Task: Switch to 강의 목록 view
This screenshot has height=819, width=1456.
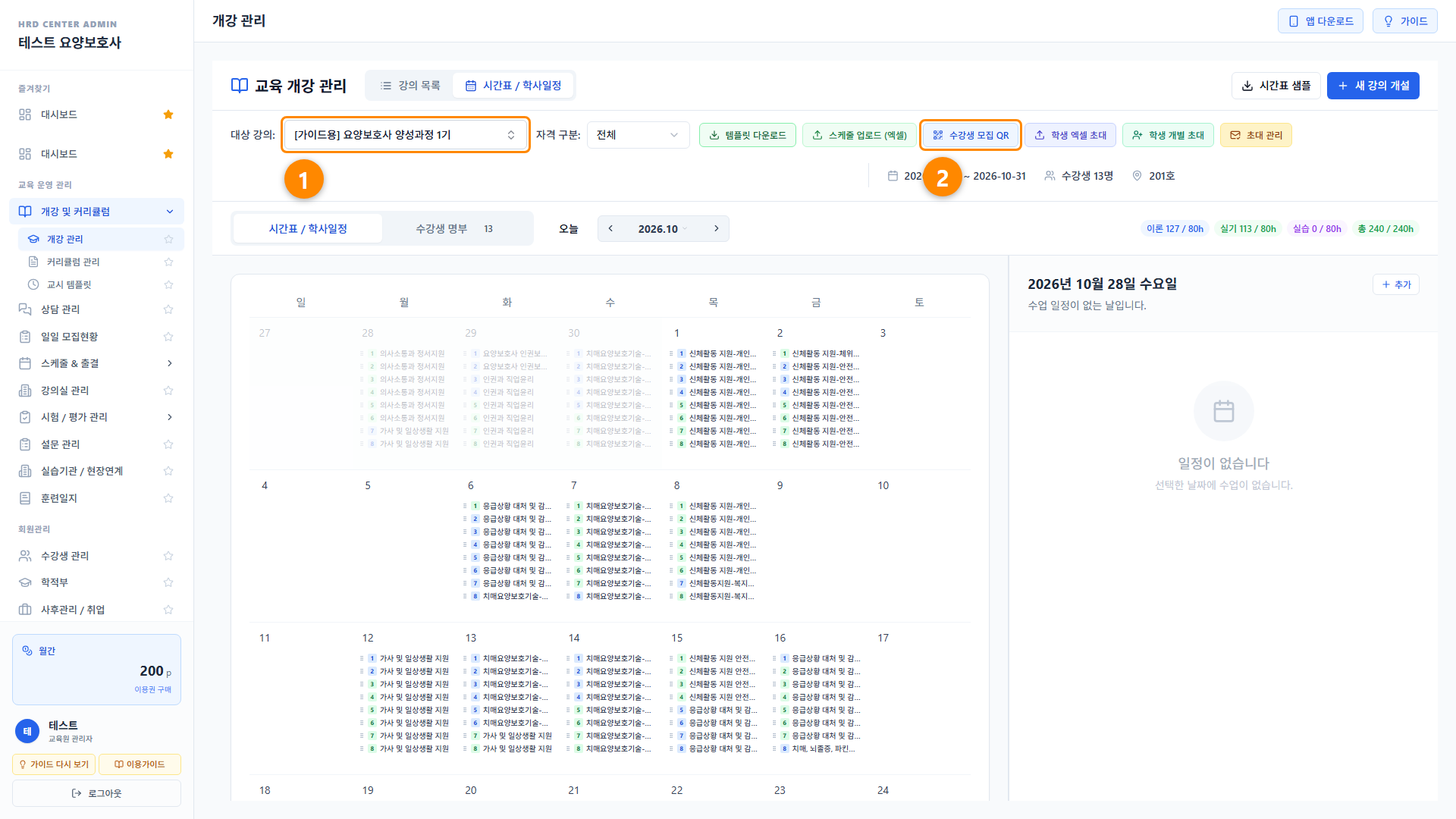Action: tap(410, 86)
